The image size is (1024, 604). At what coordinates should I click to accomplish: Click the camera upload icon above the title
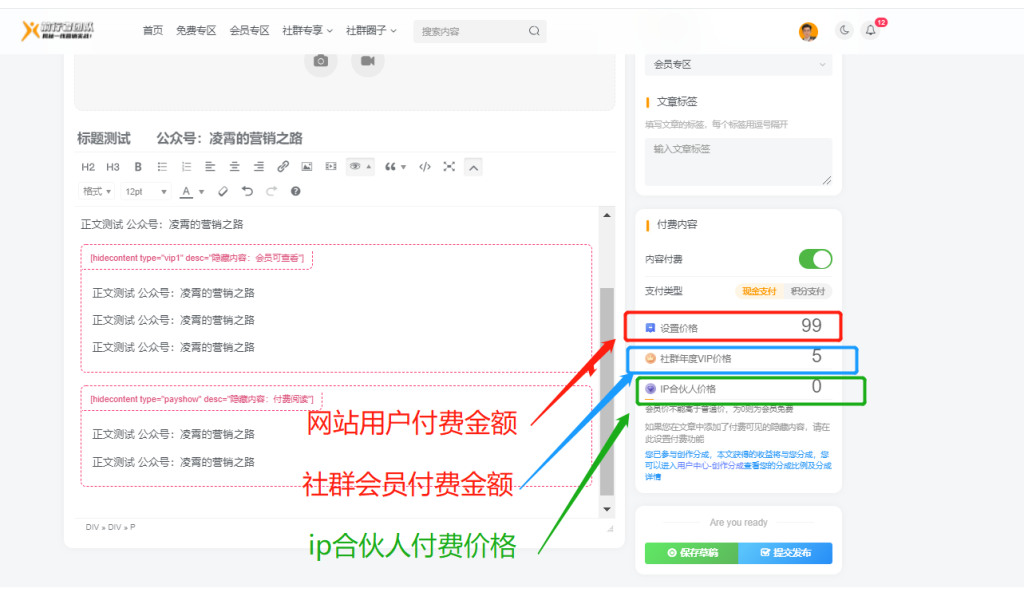(x=320, y=61)
